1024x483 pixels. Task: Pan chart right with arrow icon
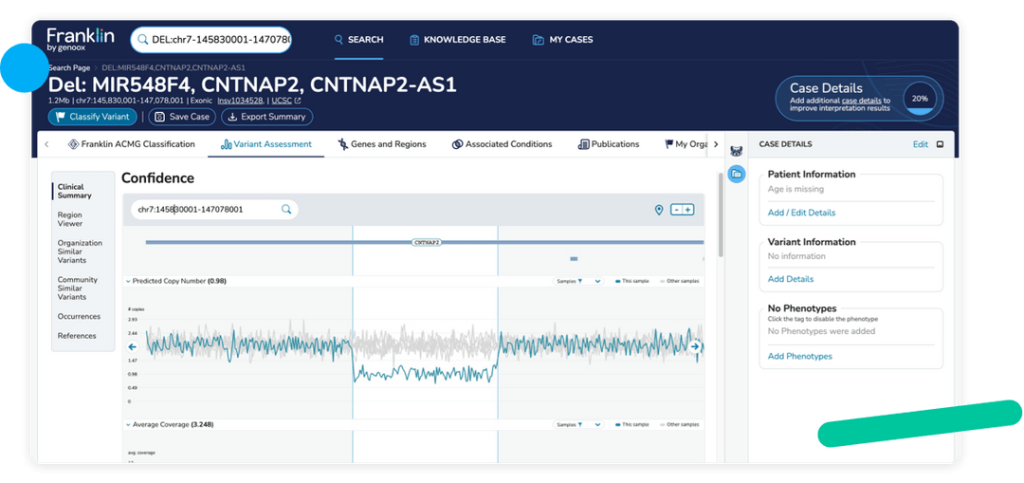click(x=695, y=347)
